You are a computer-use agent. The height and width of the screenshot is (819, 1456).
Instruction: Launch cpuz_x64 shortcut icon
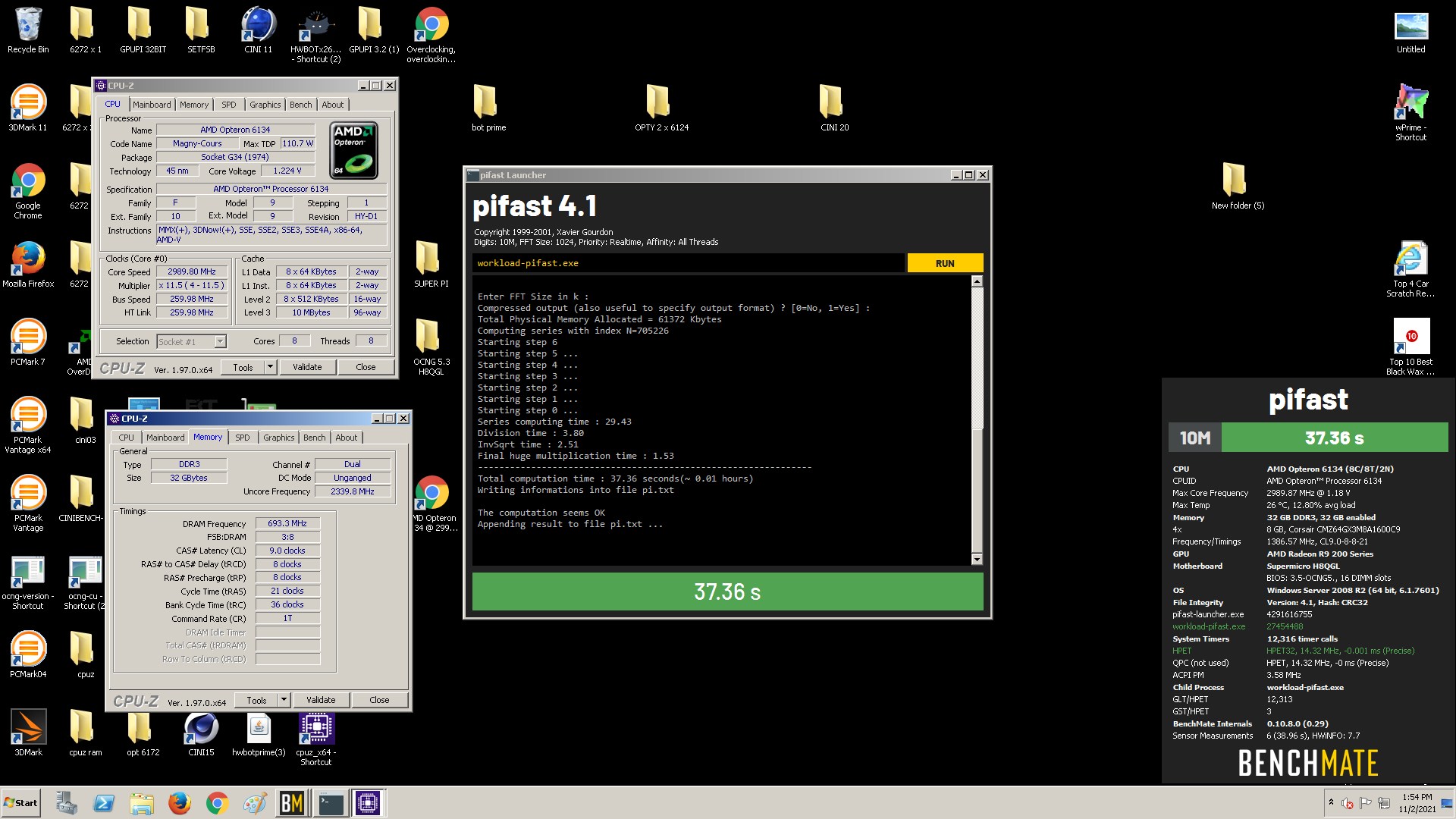click(316, 739)
